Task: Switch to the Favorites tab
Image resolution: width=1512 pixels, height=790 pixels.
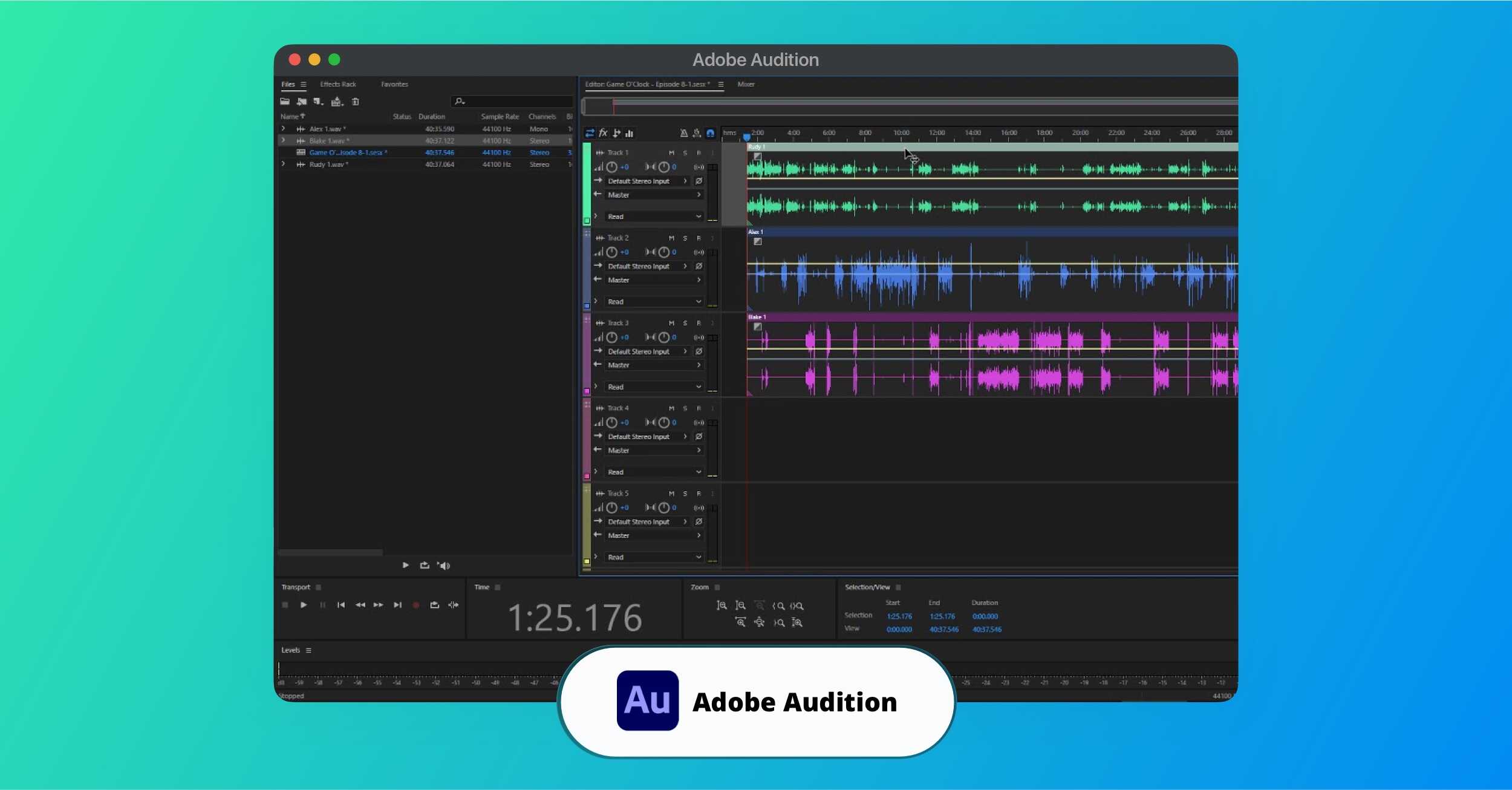Action: (394, 84)
